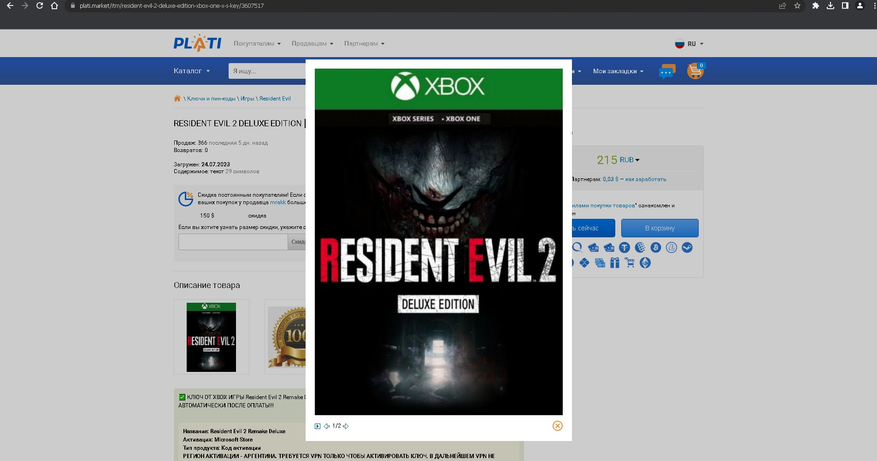877x461 pixels.
Task: Open the Игры breadcrumb link
Action: [247, 98]
